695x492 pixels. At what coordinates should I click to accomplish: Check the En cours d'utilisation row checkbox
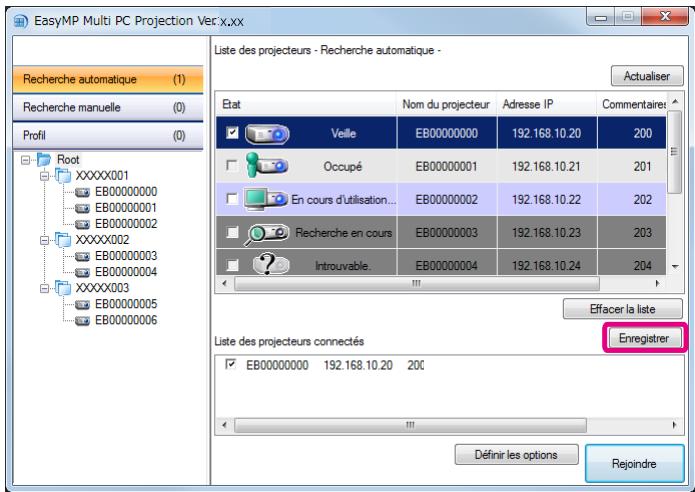click(x=232, y=199)
